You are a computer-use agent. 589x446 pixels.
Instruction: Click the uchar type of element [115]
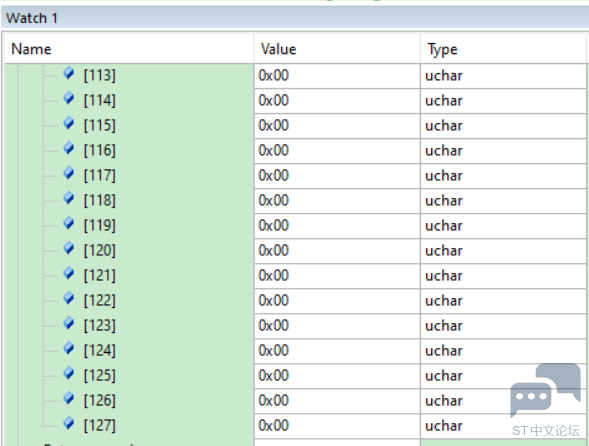pos(444,125)
